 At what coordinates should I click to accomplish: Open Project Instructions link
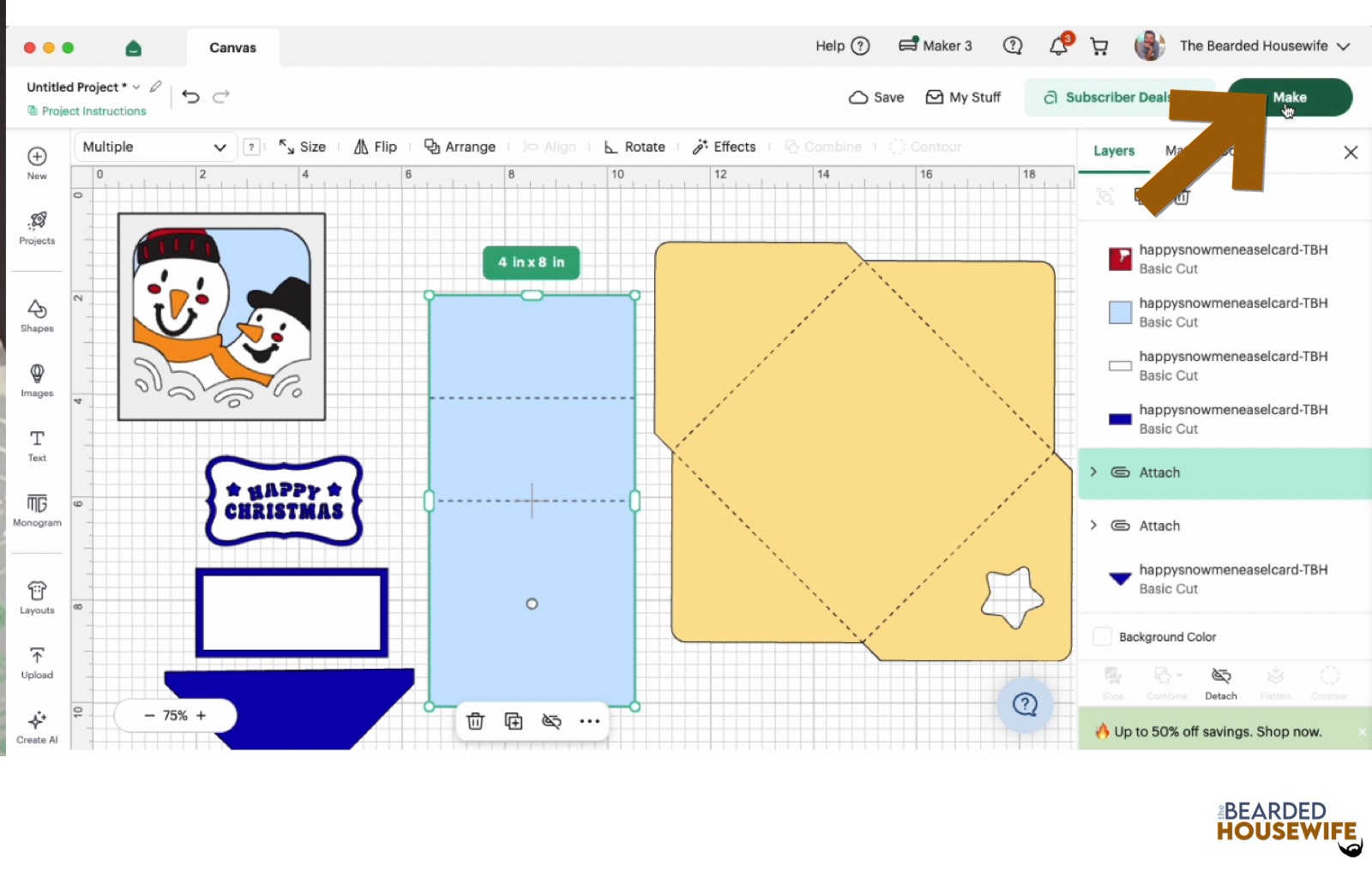[87, 111]
